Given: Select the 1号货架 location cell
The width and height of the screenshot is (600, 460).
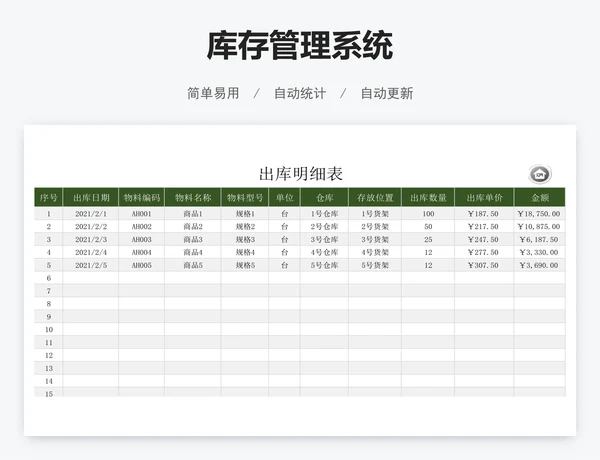Looking at the screenshot, I should point(375,214).
